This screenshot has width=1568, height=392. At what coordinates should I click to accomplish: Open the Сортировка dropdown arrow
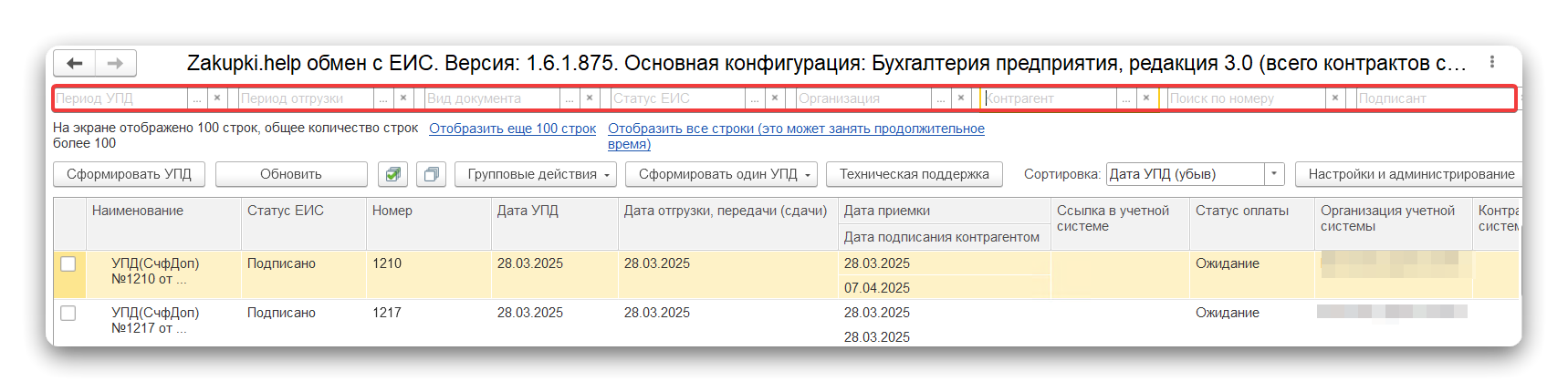tap(1274, 174)
